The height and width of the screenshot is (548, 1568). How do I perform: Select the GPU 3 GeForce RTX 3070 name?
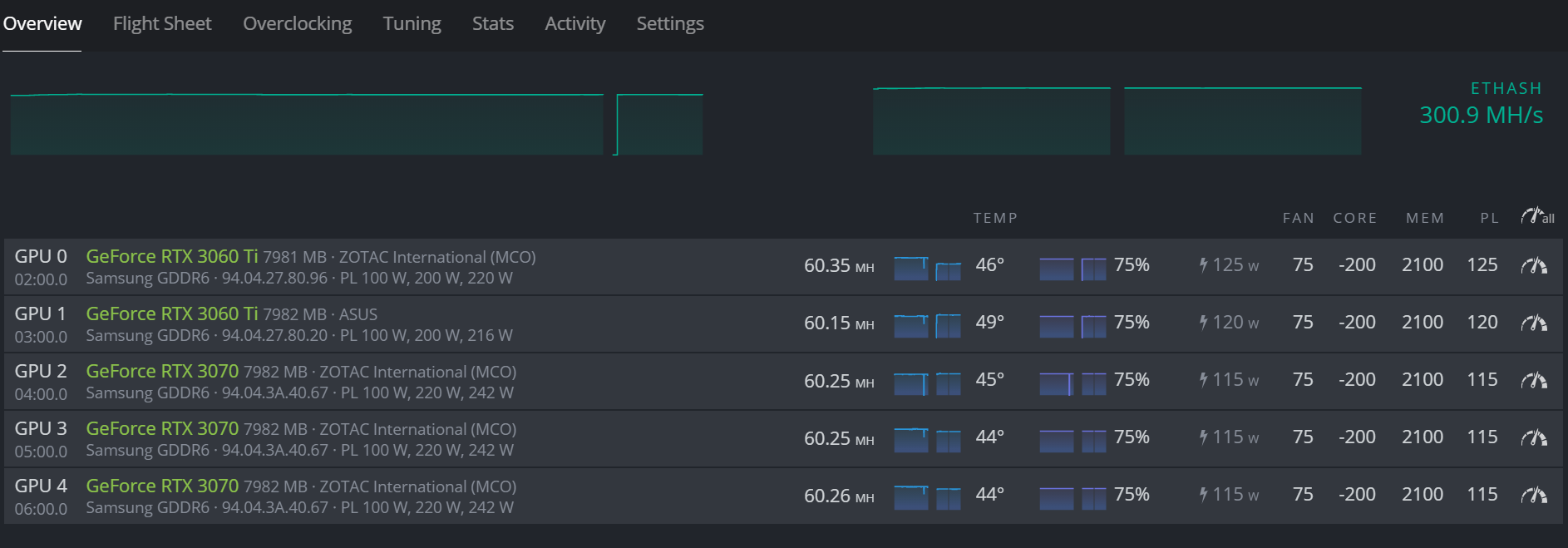click(x=162, y=428)
